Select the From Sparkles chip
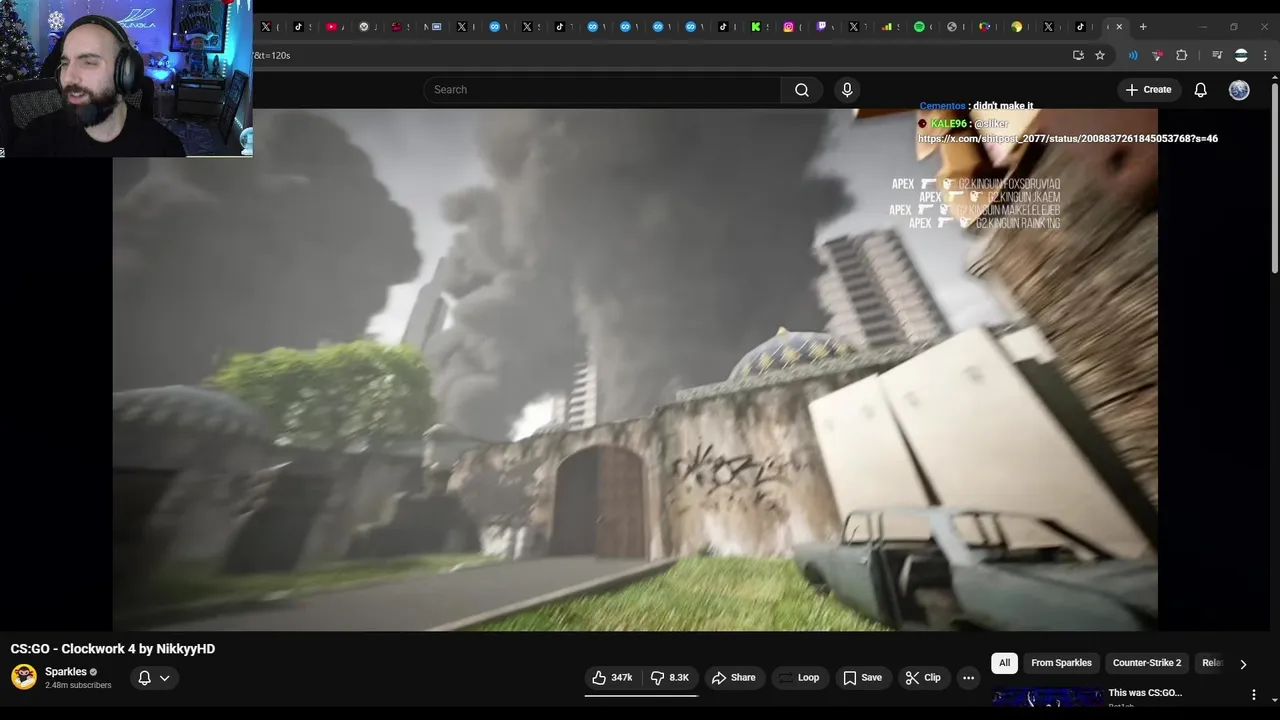The width and height of the screenshot is (1280, 720). point(1061,663)
